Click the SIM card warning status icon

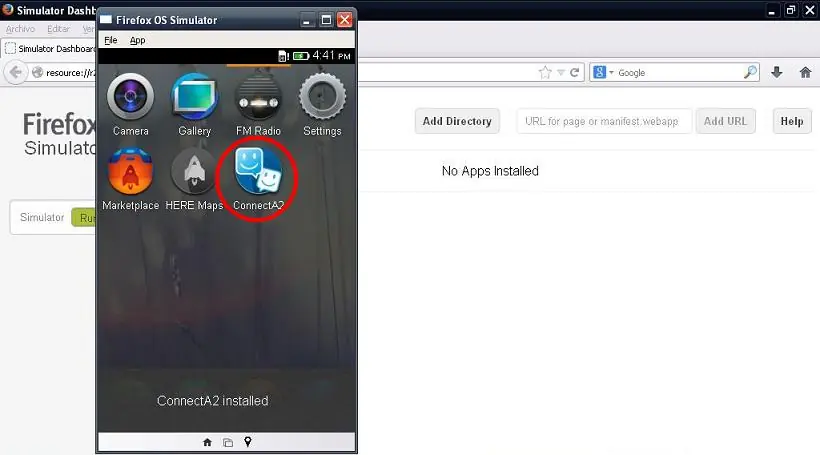(x=283, y=56)
